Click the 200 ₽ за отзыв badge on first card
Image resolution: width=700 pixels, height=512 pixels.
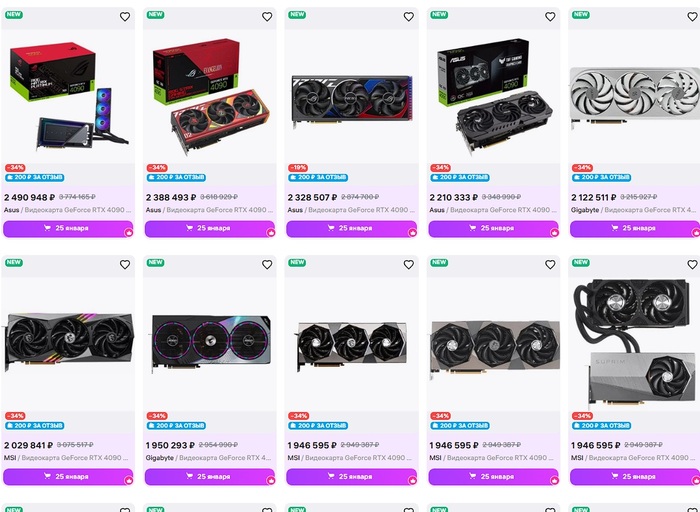point(35,177)
